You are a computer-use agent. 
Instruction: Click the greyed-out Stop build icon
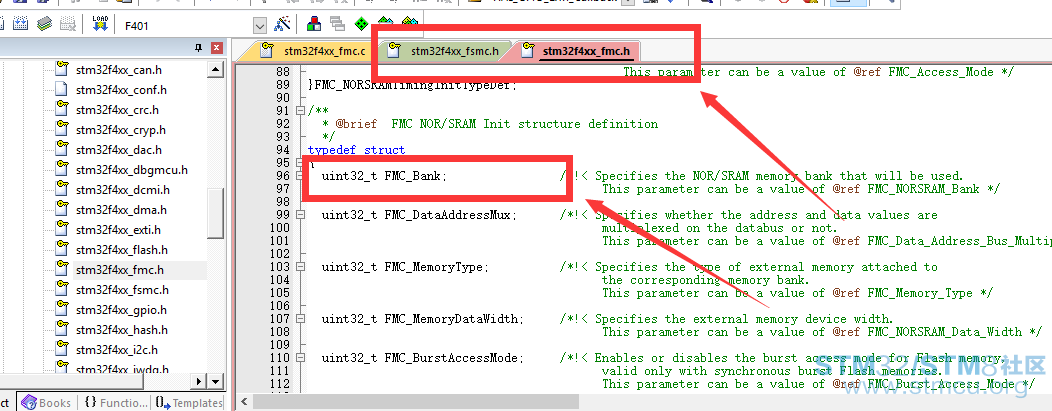tap(67, 25)
